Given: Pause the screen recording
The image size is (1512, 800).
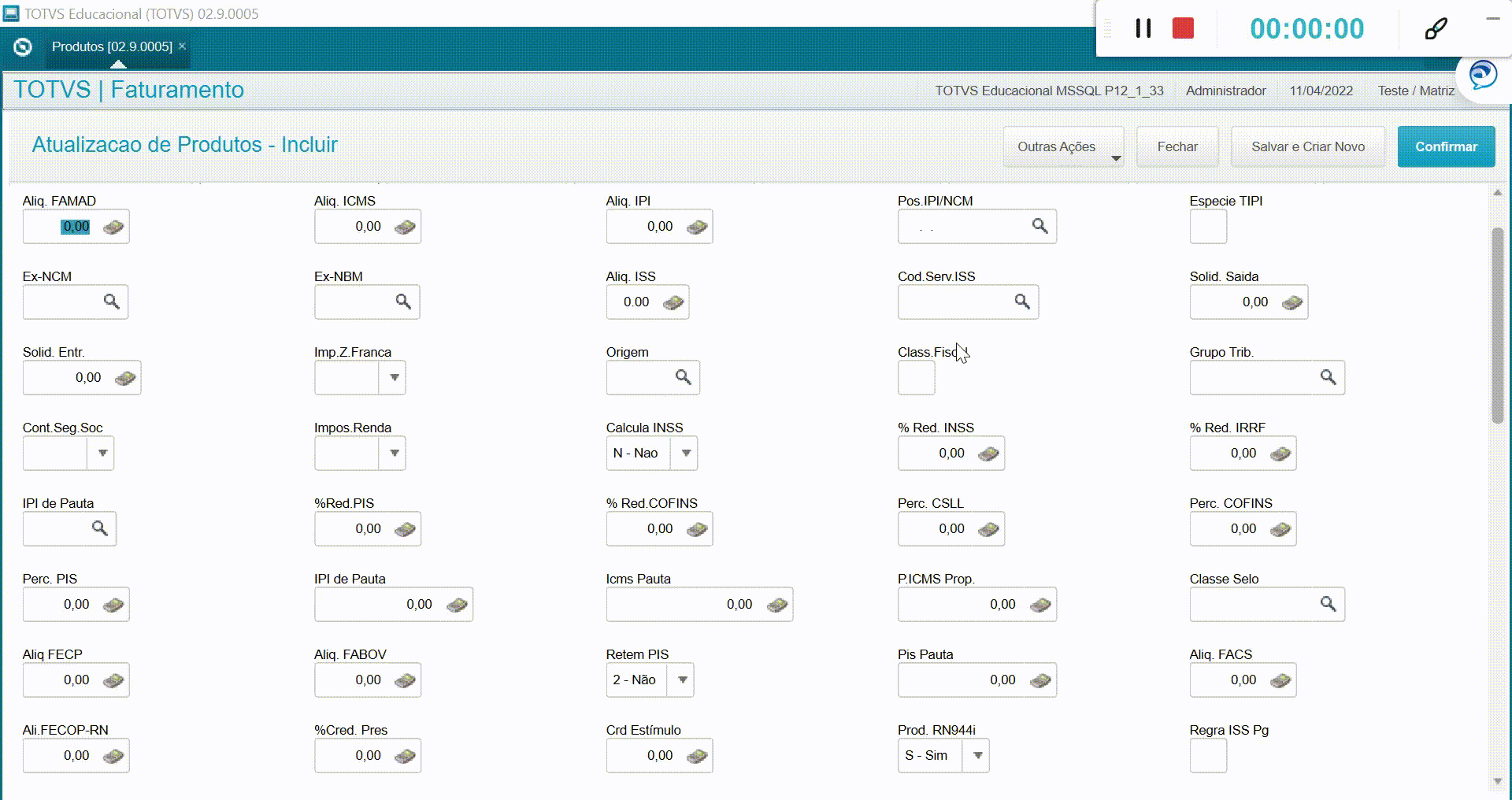Looking at the screenshot, I should pos(1143,29).
